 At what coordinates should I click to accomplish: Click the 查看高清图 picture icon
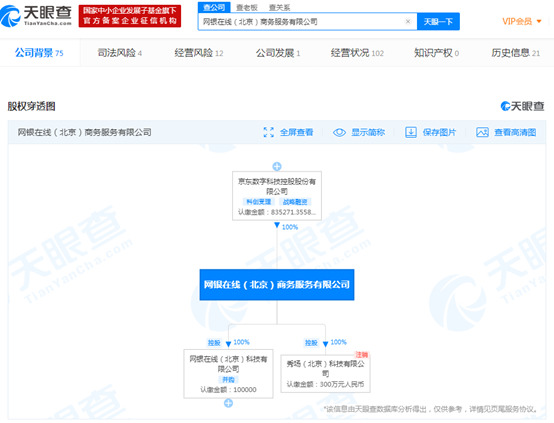click(482, 132)
